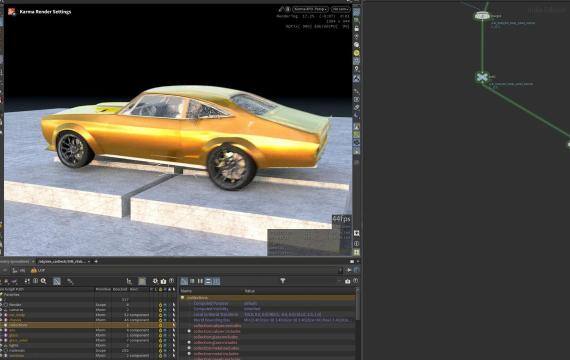
Task: Click the 44fps indicator in the viewport
Action: pyautogui.click(x=341, y=219)
